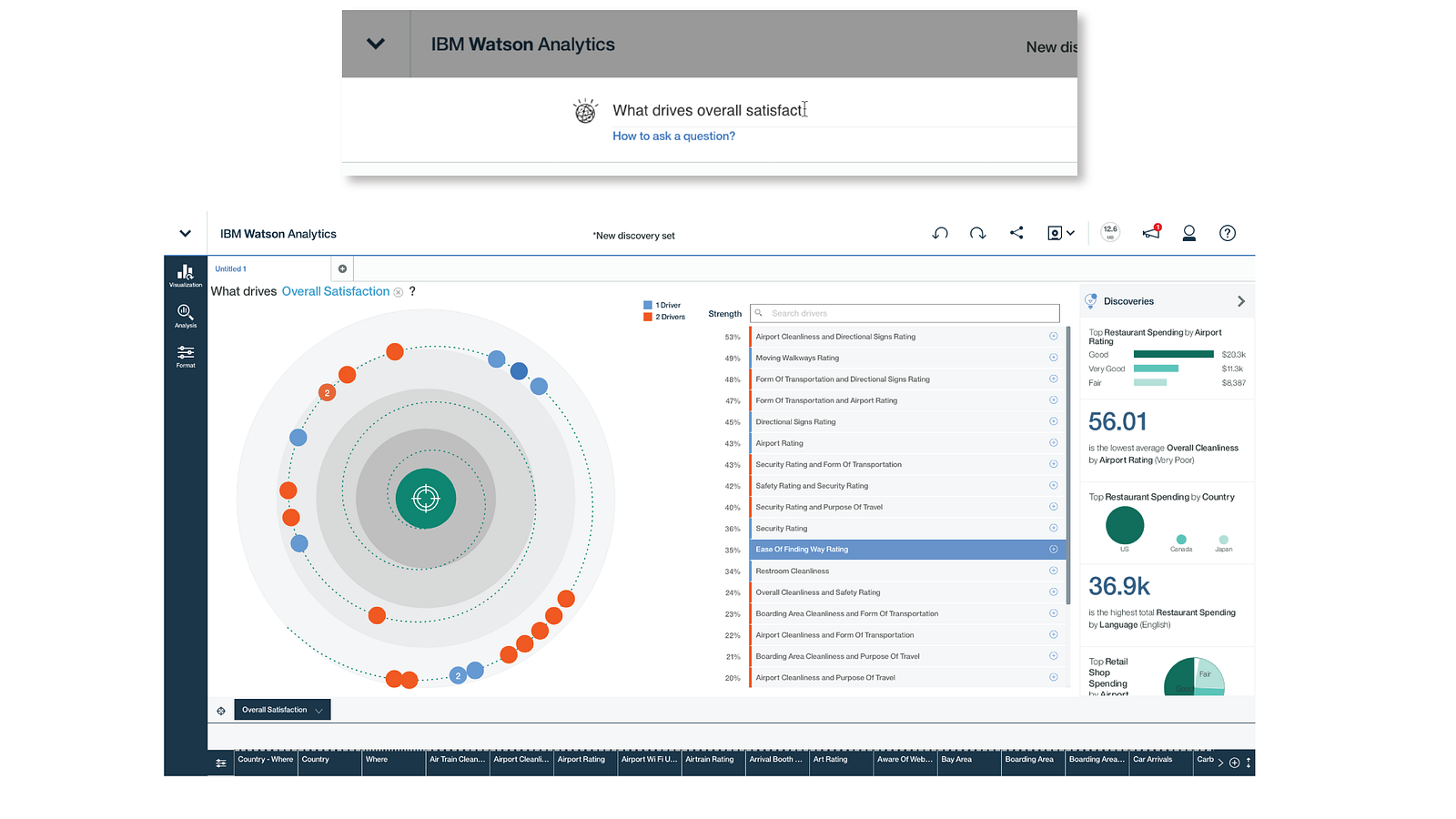The width and height of the screenshot is (1456, 819).
Task: Click the plus icon on the Security Rating row
Action: click(1053, 528)
